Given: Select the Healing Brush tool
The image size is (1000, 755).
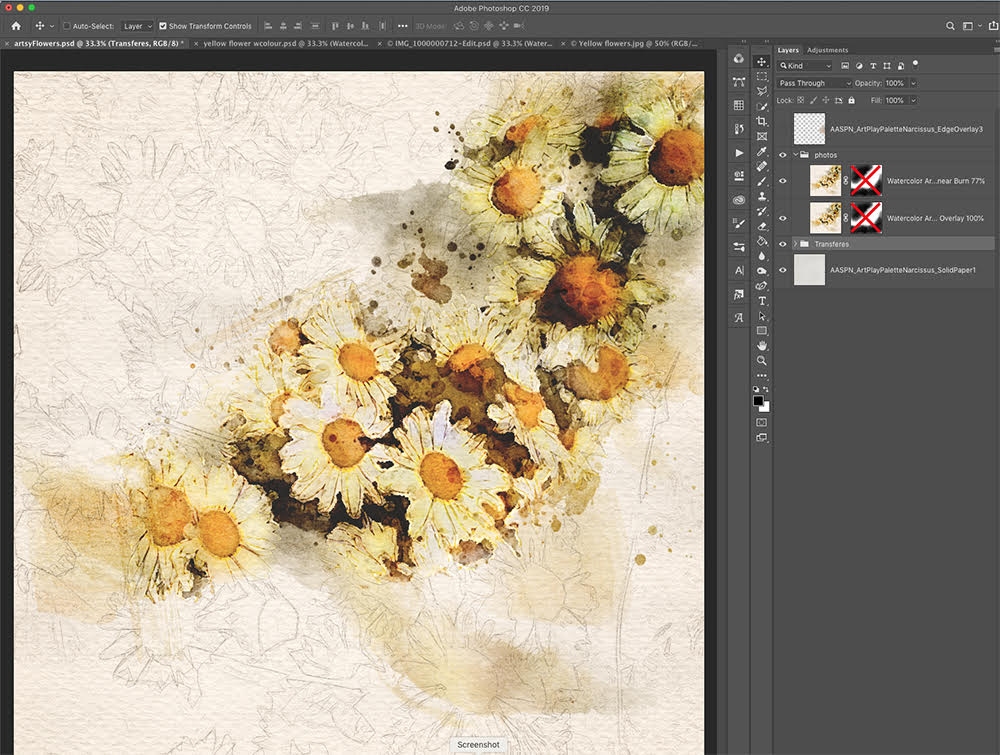Looking at the screenshot, I should coord(761,166).
